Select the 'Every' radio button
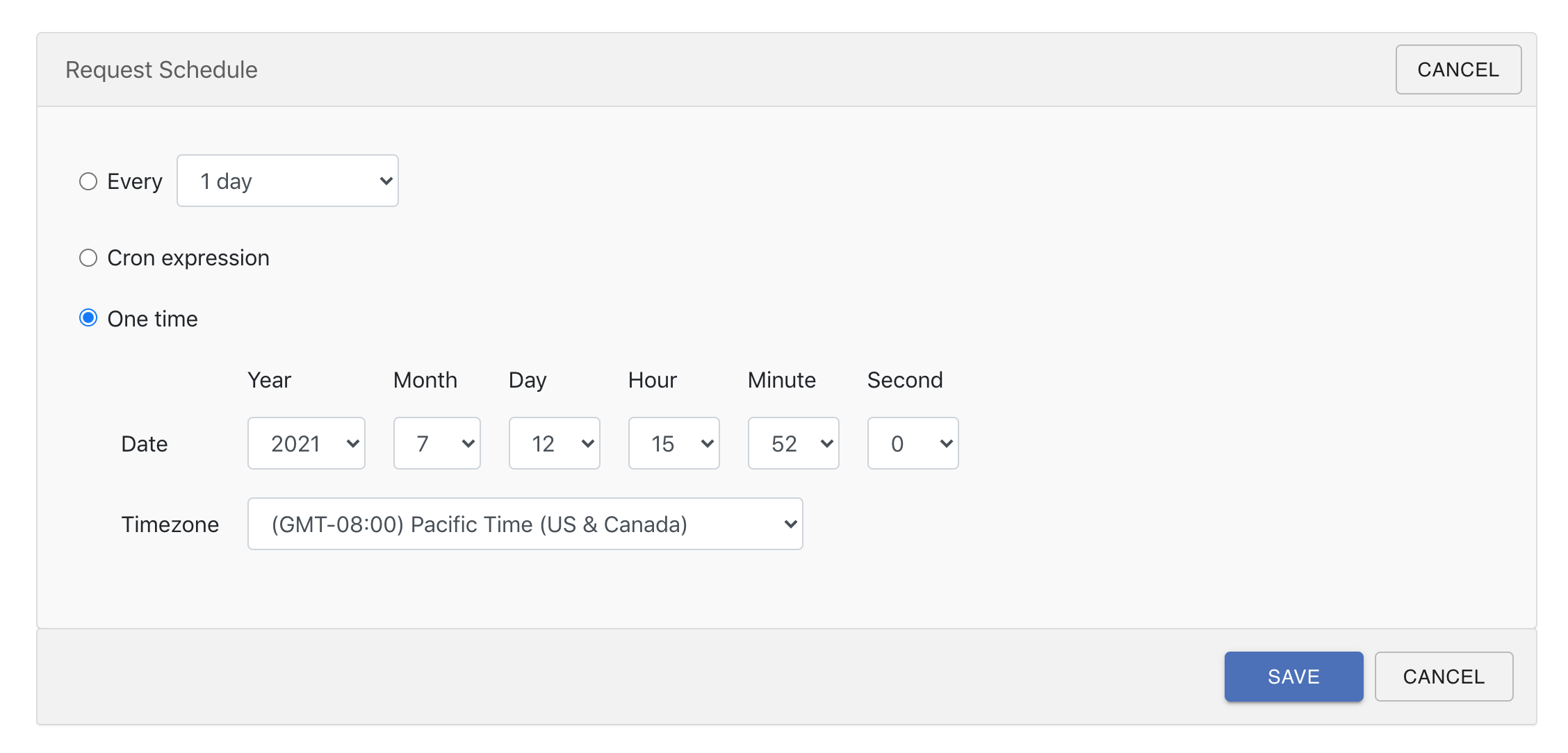 click(87, 180)
